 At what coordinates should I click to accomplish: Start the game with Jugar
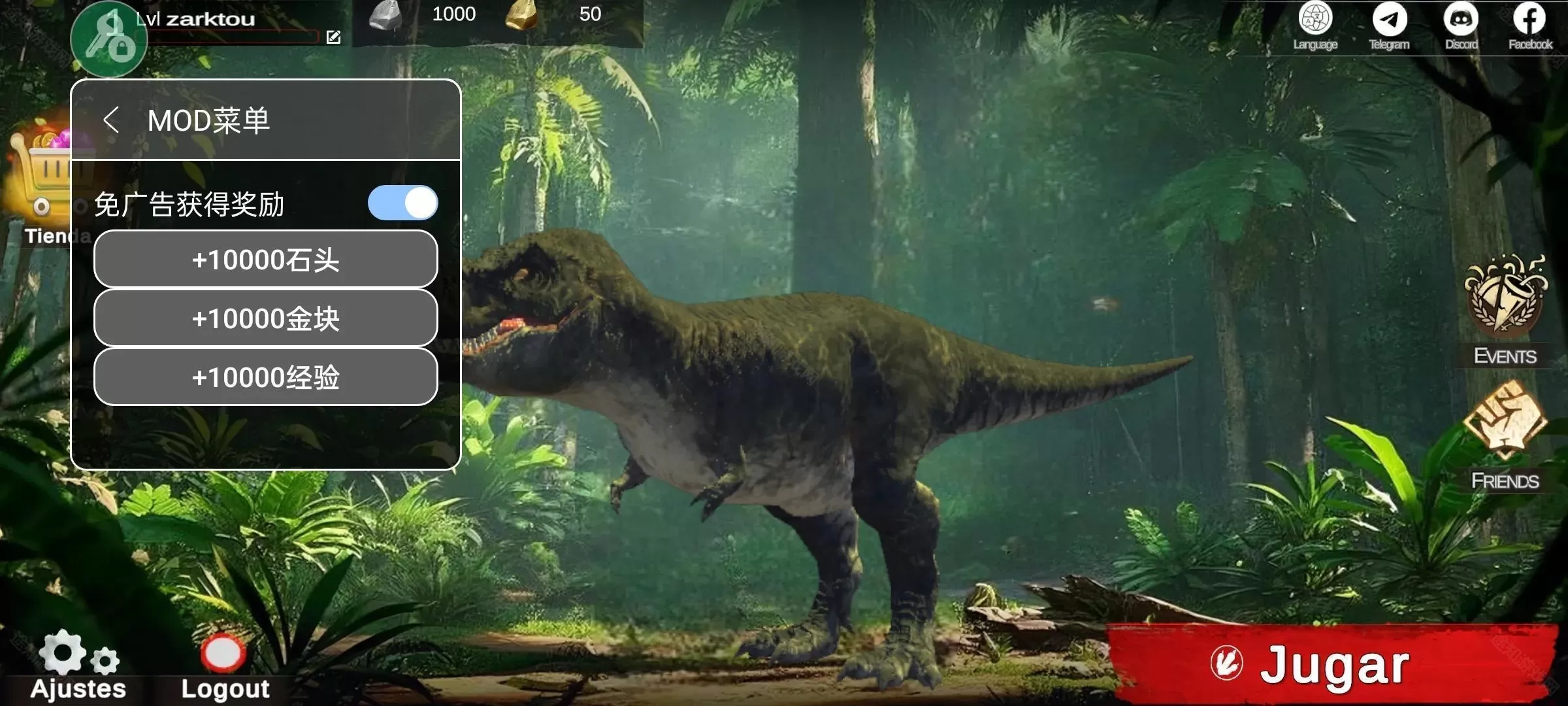point(1333,664)
